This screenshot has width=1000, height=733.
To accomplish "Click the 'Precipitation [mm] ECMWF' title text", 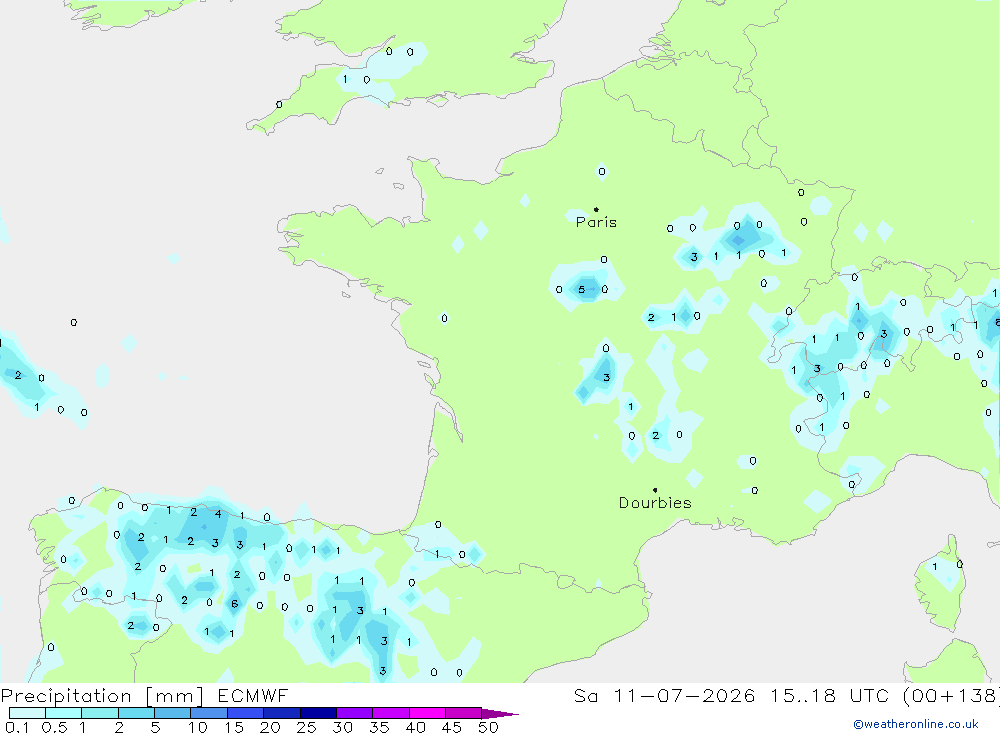I will 144,696.
